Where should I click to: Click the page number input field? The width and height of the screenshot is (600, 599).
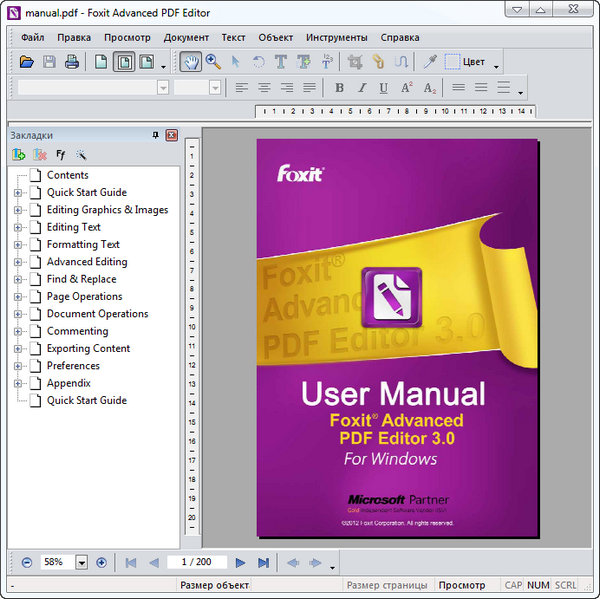pos(197,563)
